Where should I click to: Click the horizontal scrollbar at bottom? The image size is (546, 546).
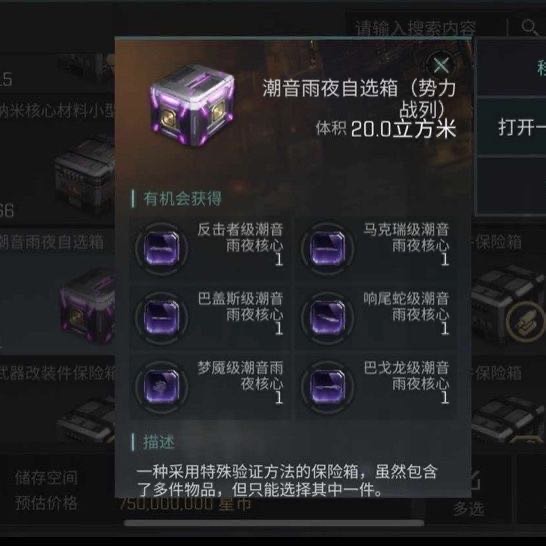pyautogui.click(x=274, y=523)
